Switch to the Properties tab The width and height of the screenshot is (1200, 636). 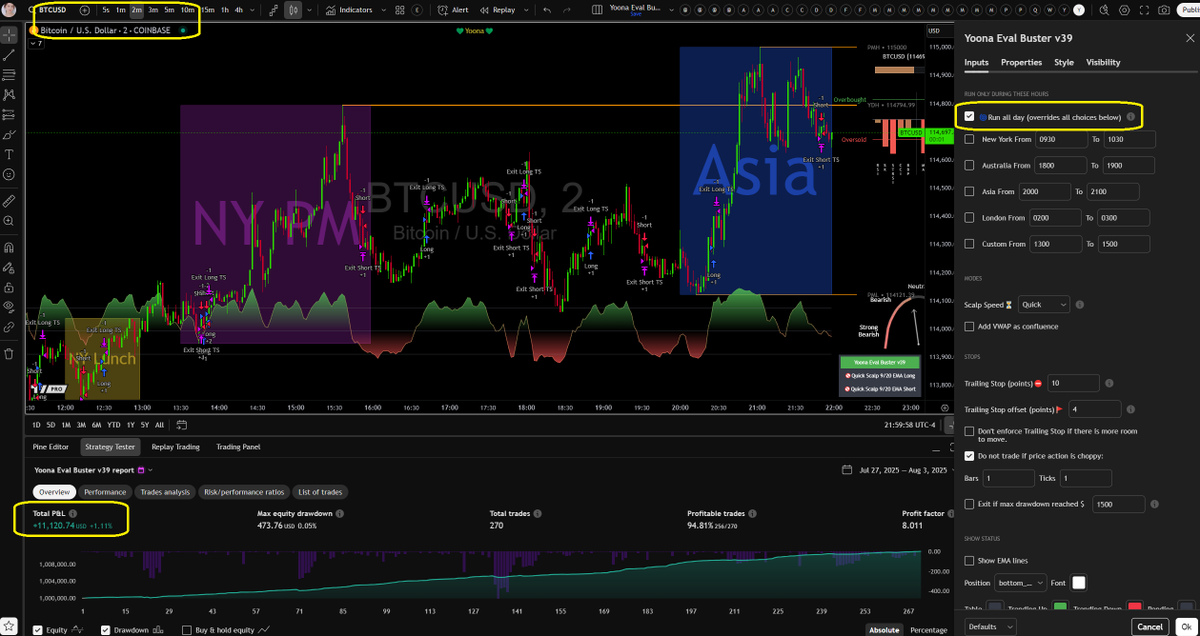pos(1021,62)
